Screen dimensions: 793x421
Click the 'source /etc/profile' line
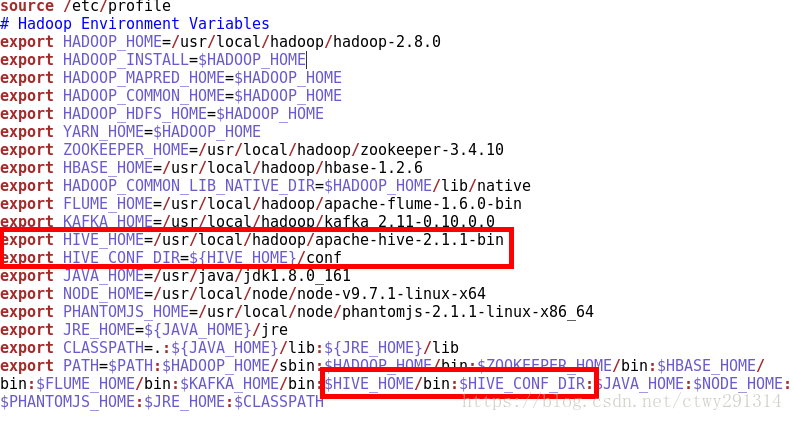(85, 6)
